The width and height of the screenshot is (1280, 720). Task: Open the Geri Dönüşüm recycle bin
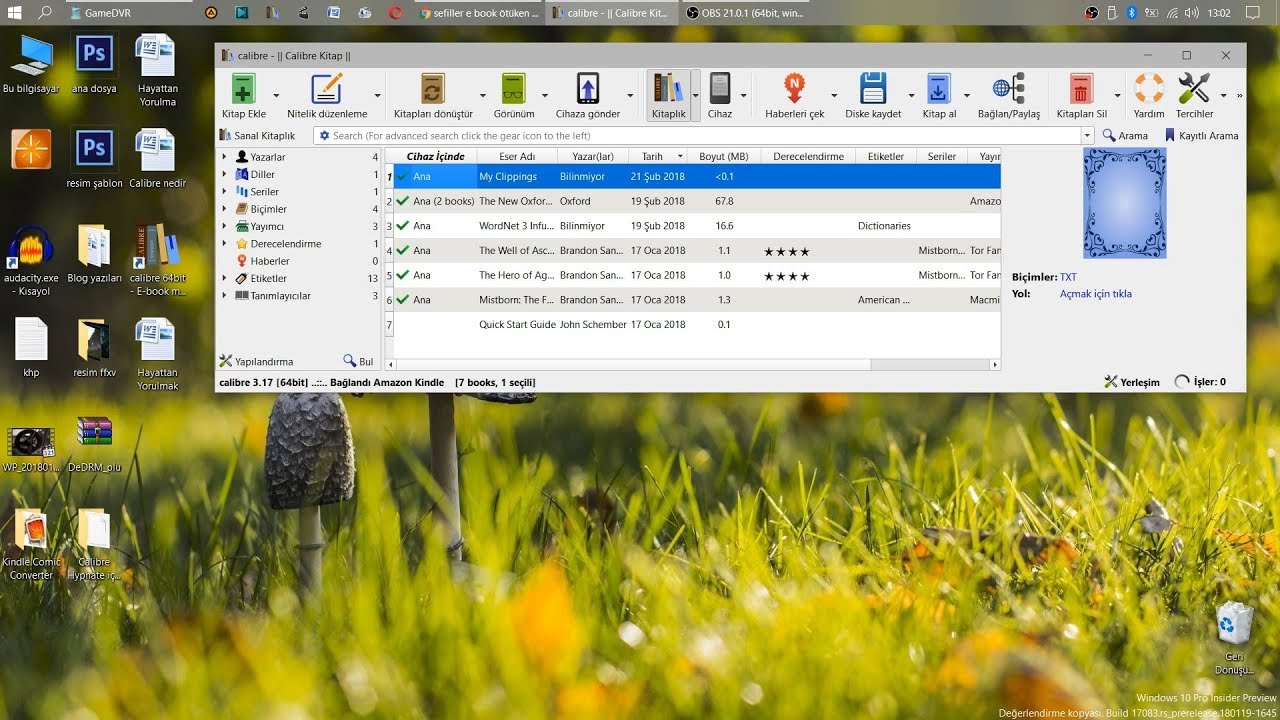click(1234, 640)
